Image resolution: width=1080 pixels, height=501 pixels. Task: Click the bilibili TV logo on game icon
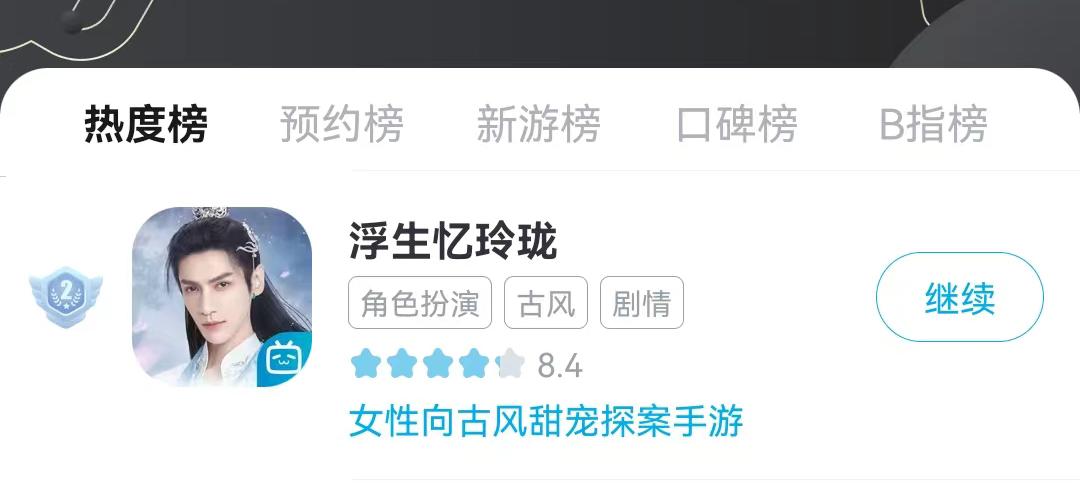click(x=286, y=360)
